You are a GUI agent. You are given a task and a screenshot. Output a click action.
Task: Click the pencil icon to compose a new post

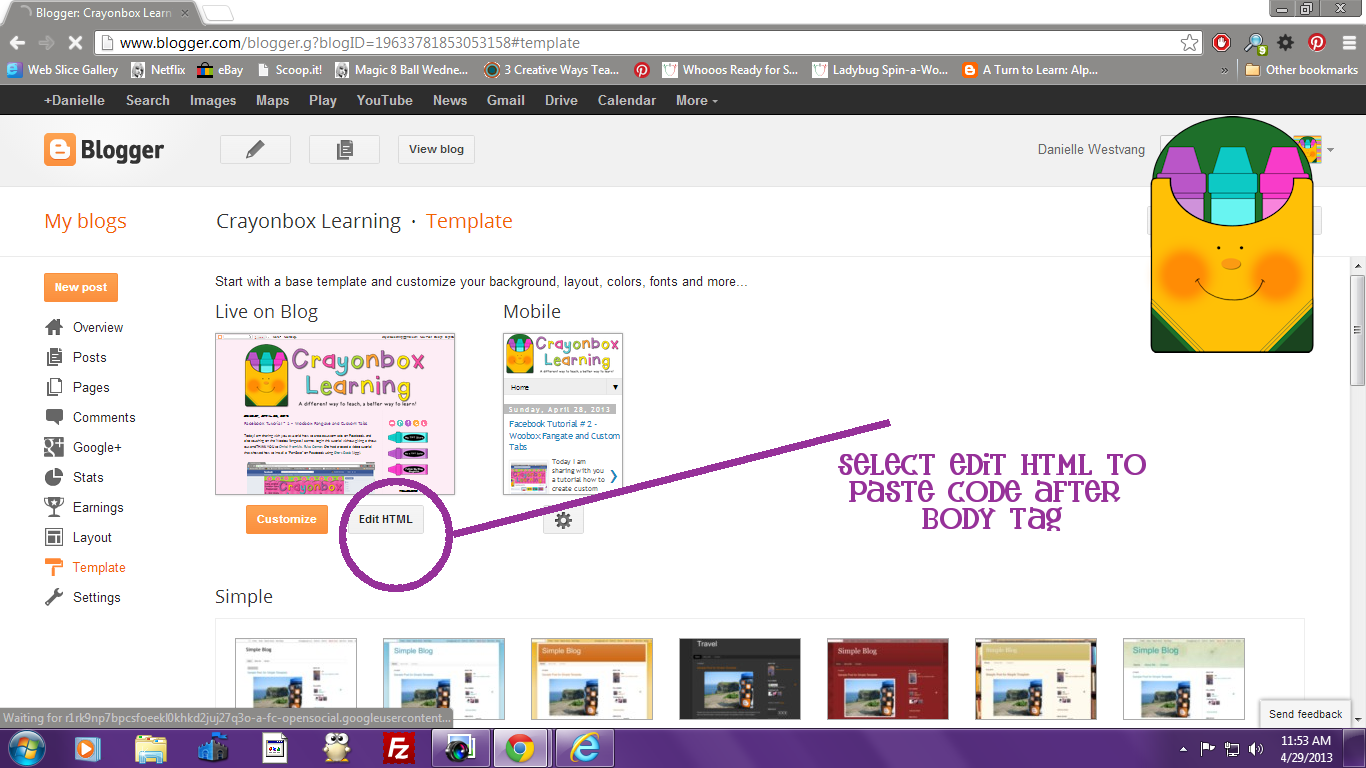coord(255,149)
